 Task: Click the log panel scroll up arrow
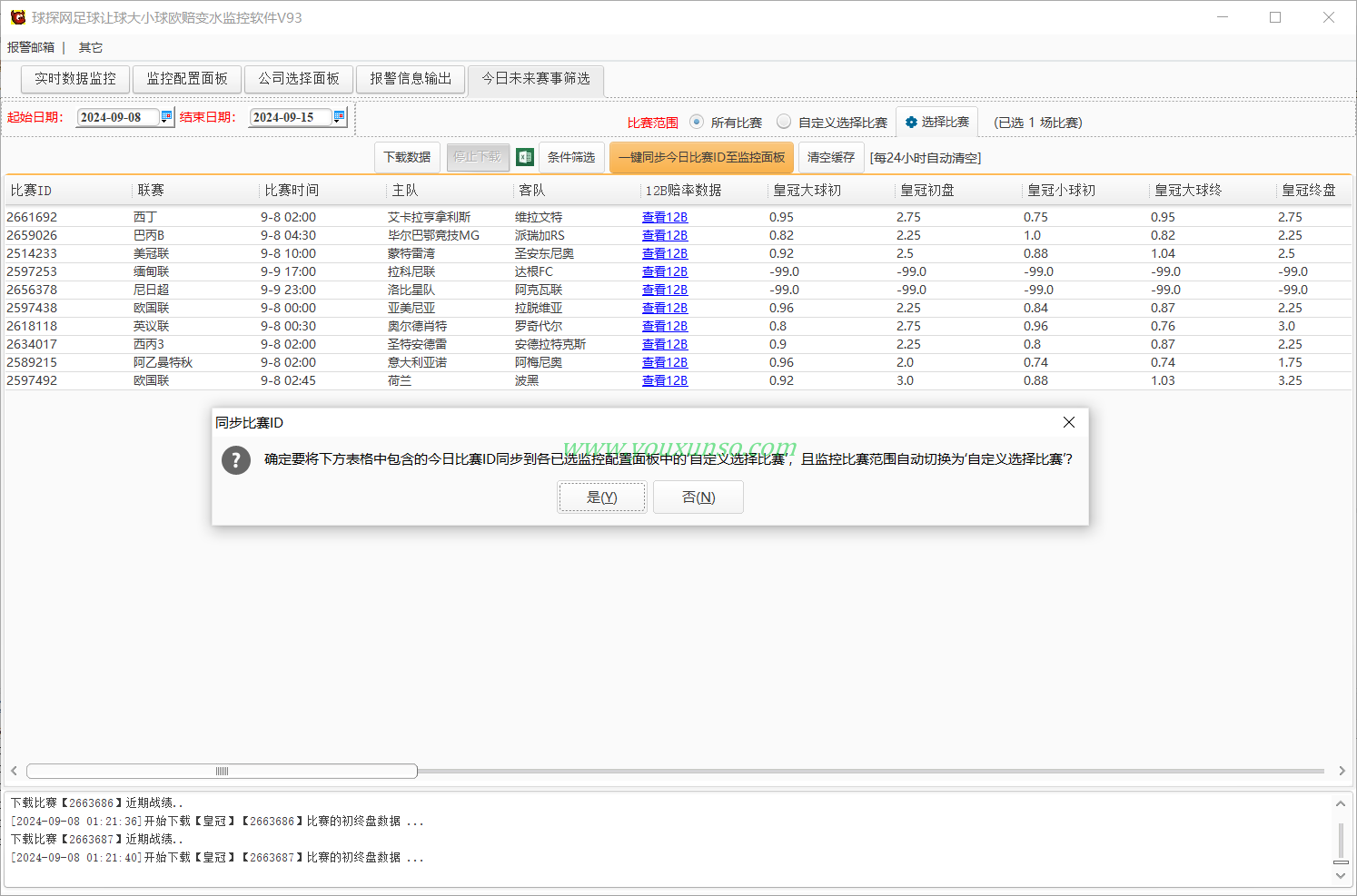(1341, 803)
